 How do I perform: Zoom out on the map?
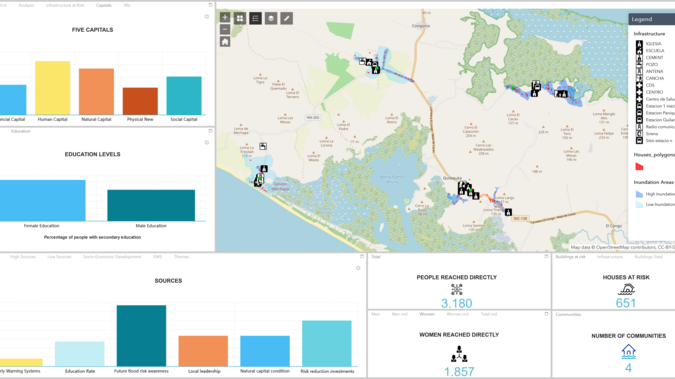coord(225,29)
